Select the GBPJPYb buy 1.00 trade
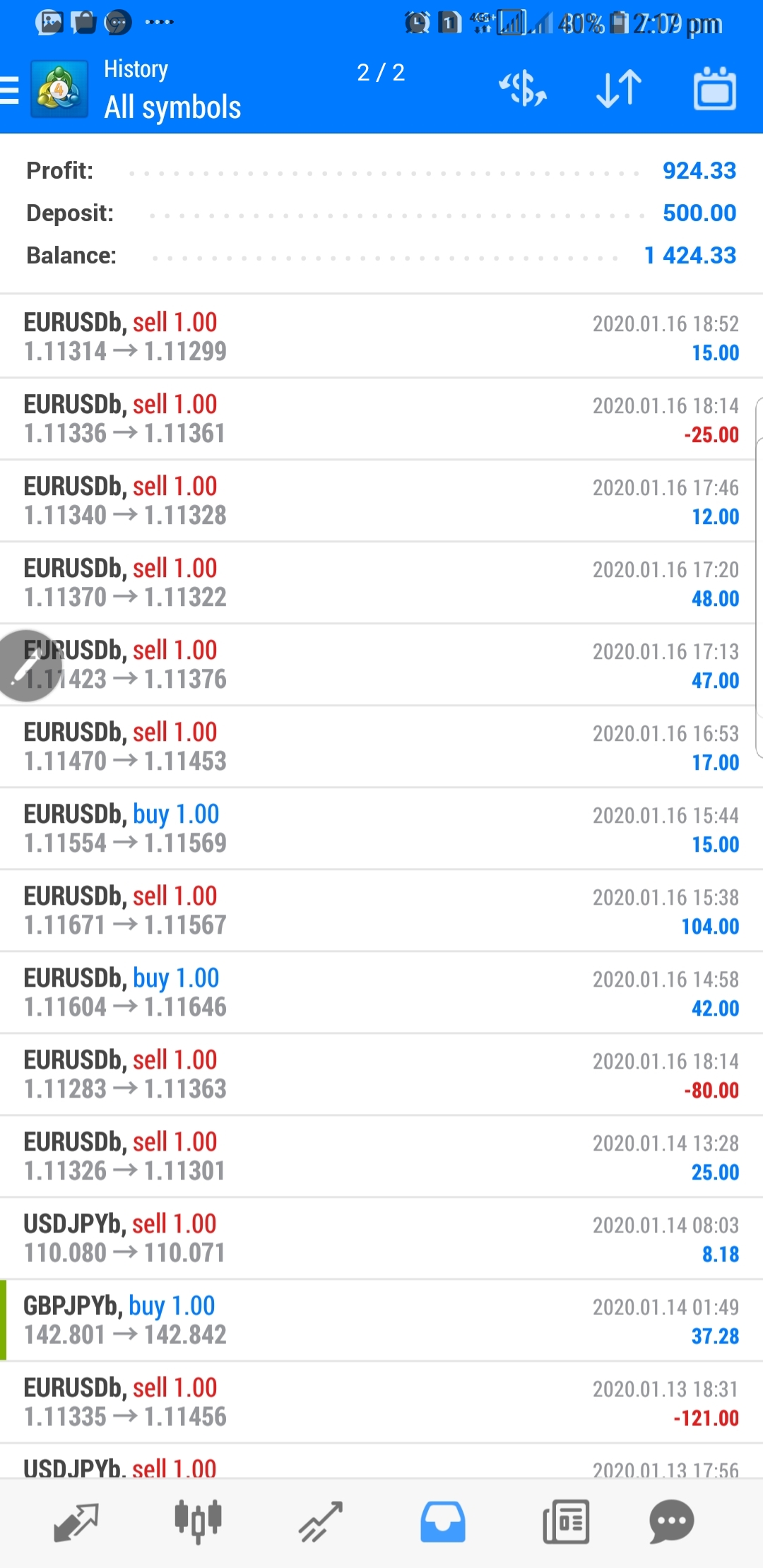The width and height of the screenshot is (763, 1568). 381,1320
